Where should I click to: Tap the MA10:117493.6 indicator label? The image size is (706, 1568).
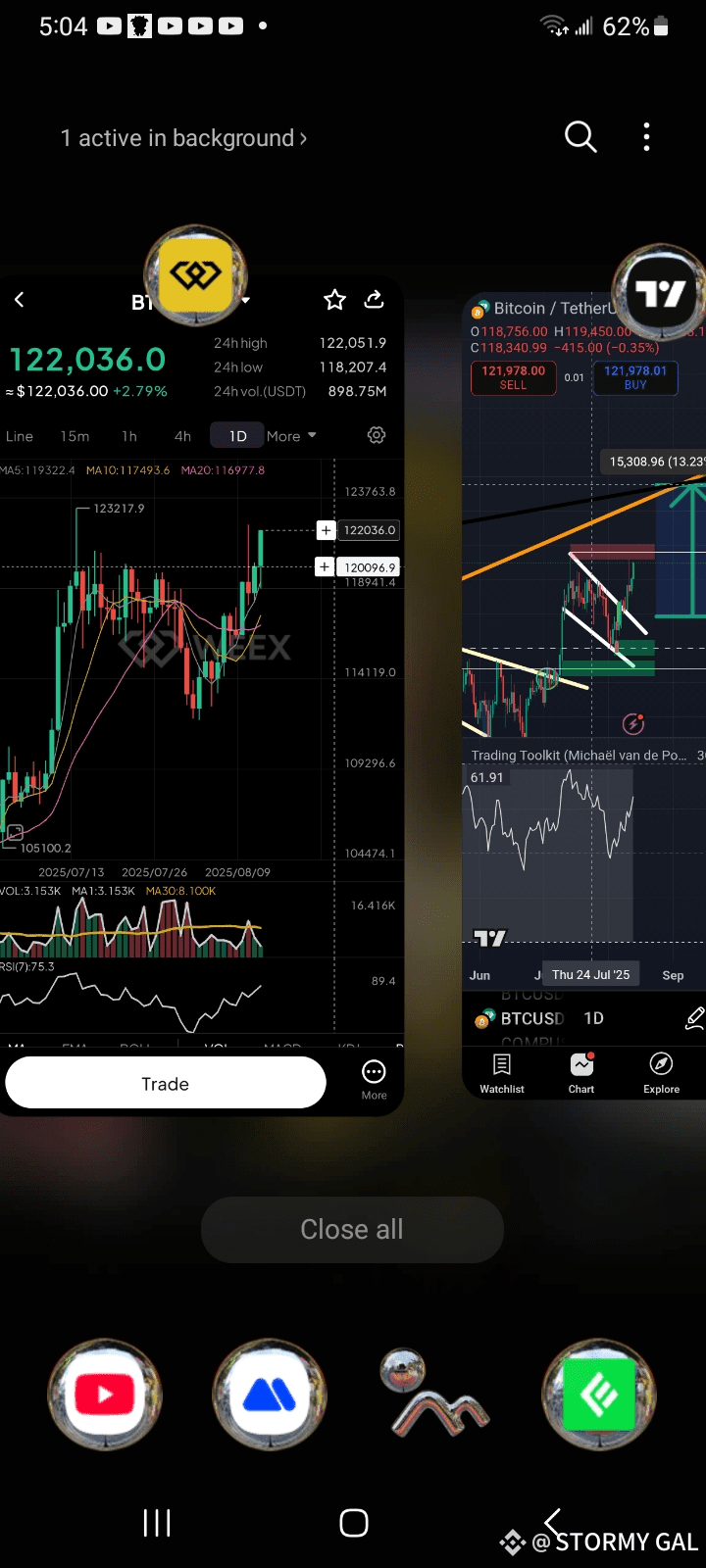[x=127, y=470]
